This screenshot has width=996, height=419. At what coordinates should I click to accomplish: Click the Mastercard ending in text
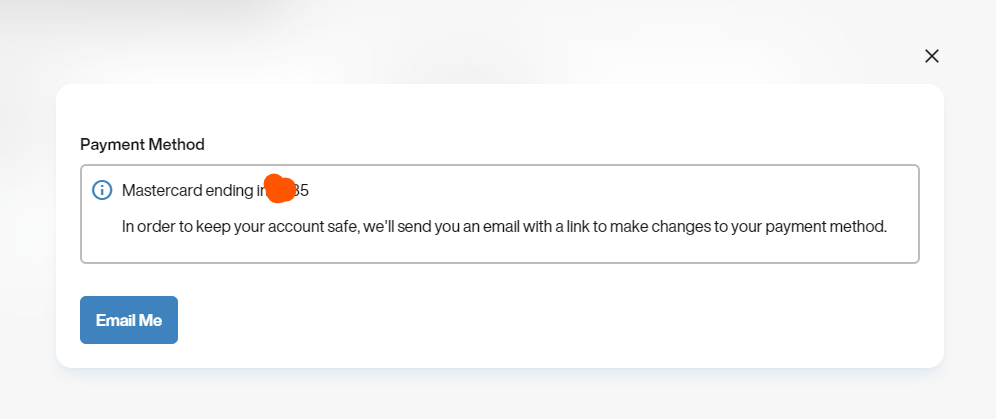(190, 190)
